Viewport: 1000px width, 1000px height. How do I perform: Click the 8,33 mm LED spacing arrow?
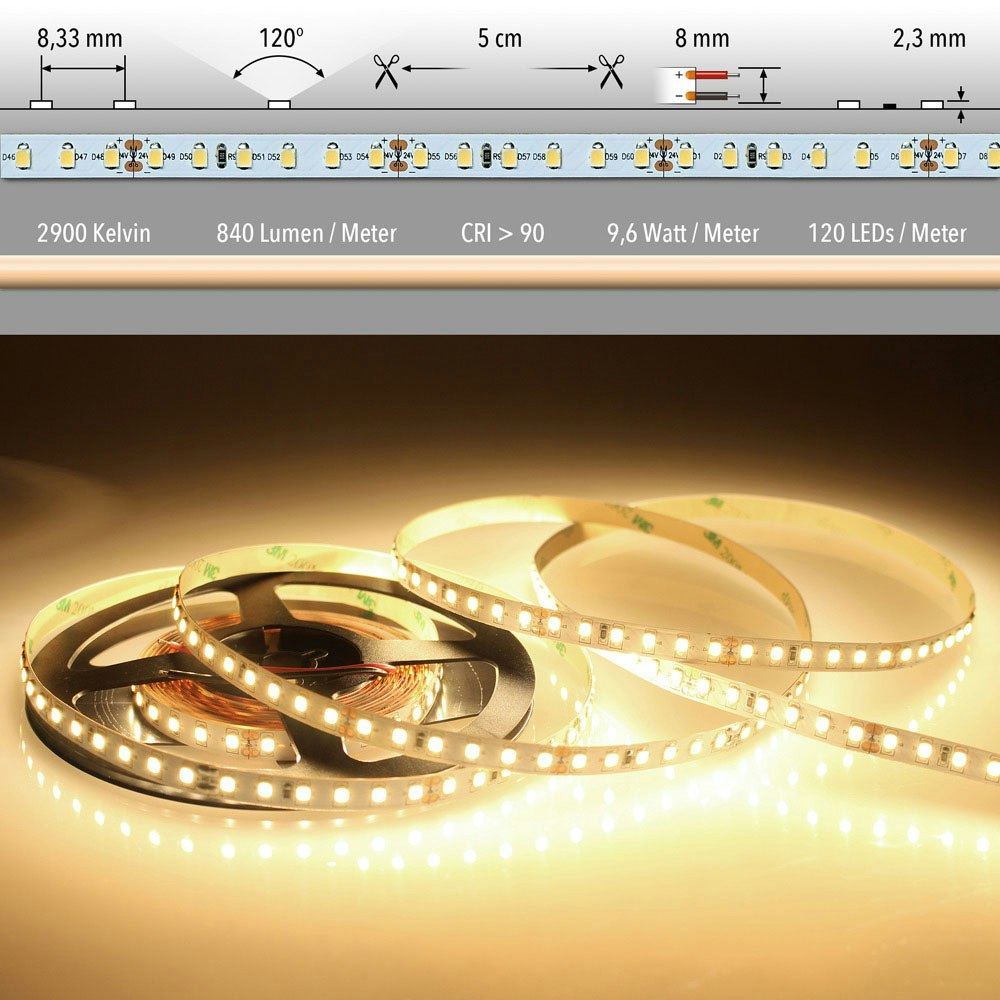[83, 69]
